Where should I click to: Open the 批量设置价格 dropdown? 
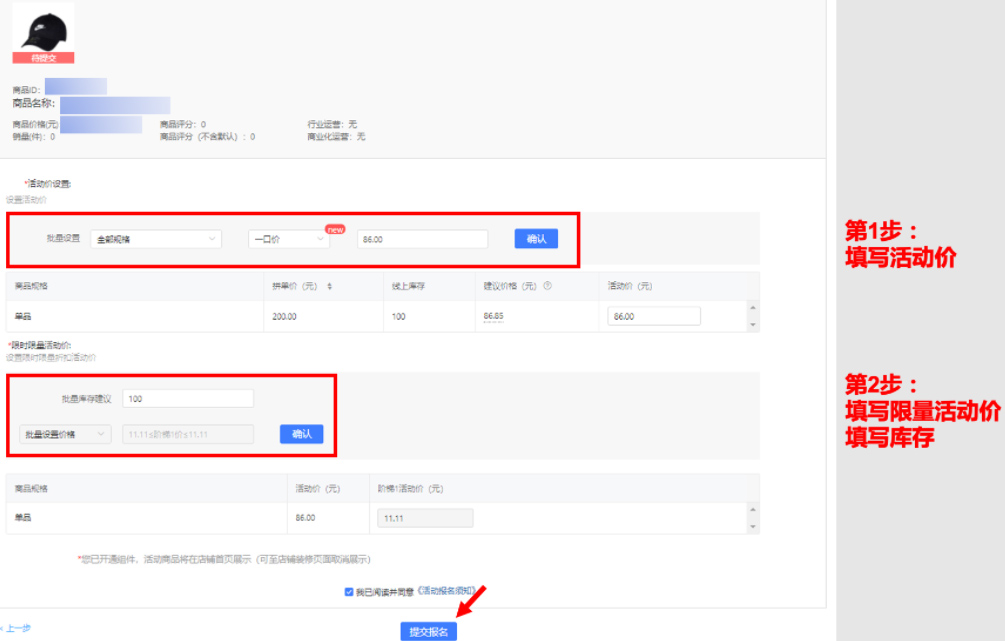tap(66, 434)
